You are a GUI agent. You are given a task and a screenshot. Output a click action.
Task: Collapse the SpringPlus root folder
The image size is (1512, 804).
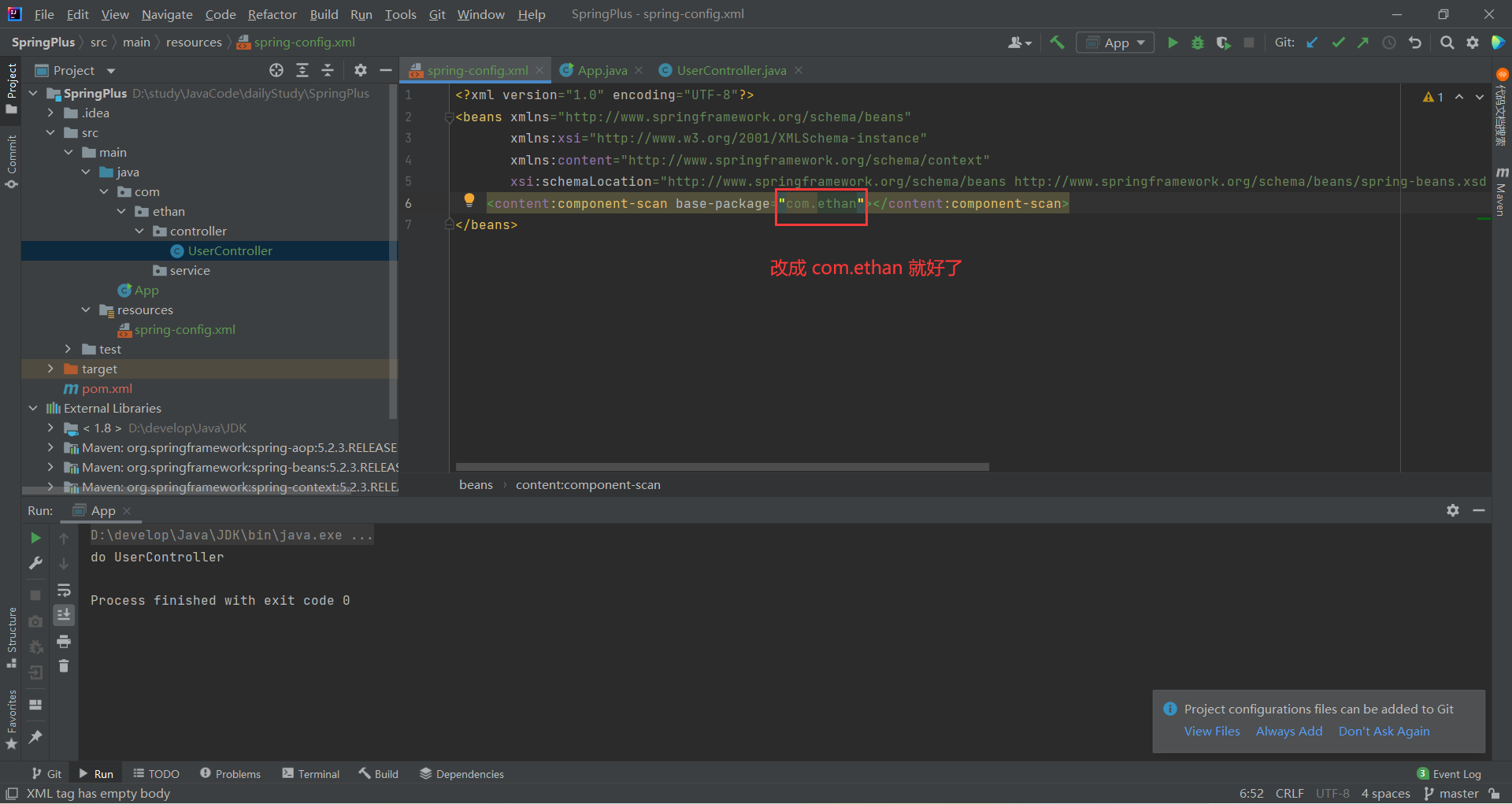[x=33, y=93]
